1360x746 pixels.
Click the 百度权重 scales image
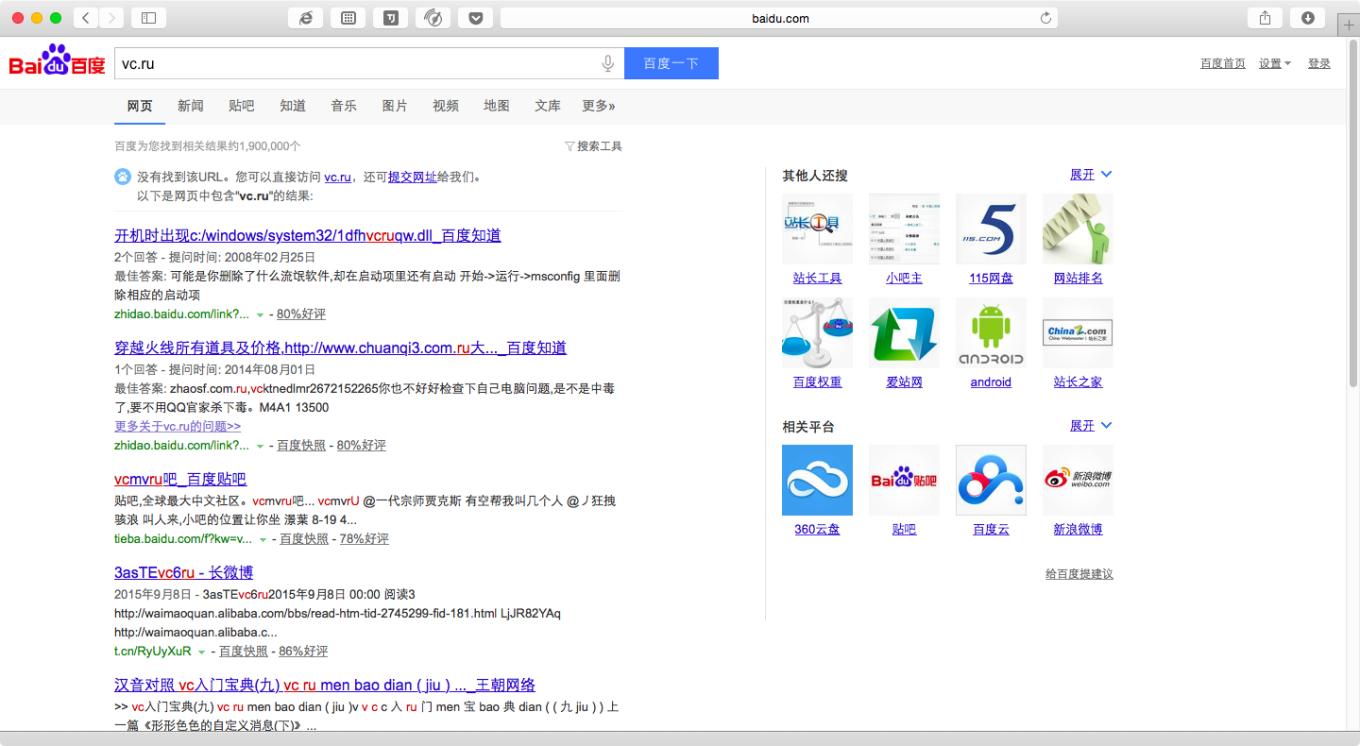pyautogui.click(x=817, y=333)
